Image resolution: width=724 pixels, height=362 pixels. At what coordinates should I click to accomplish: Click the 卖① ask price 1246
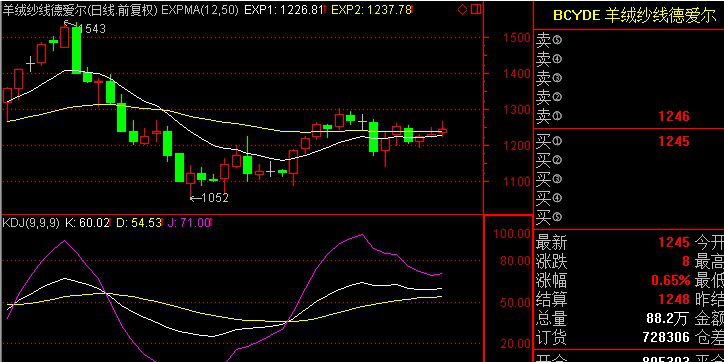674,116
